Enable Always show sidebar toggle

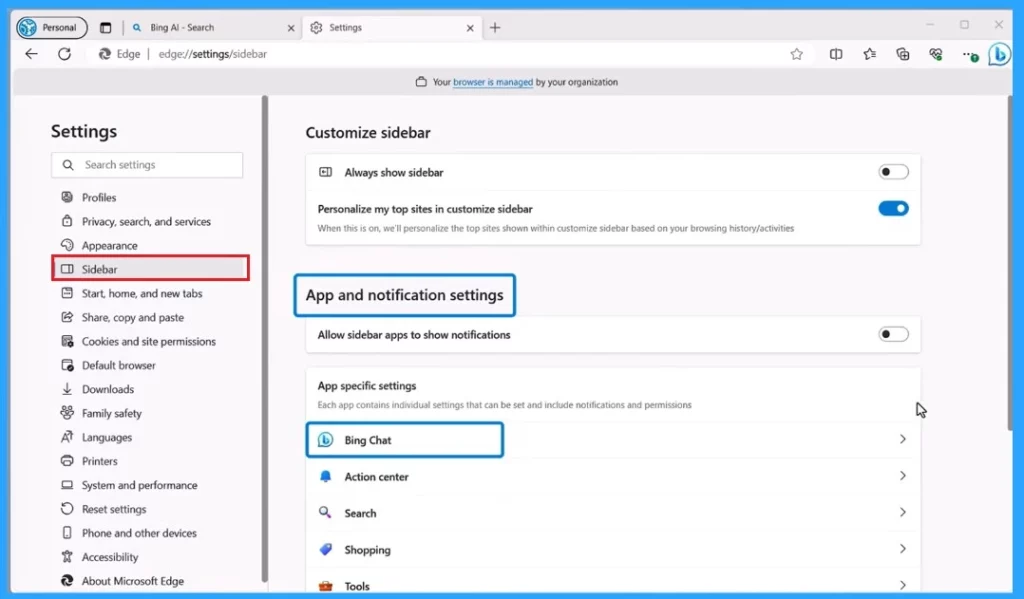(x=893, y=172)
